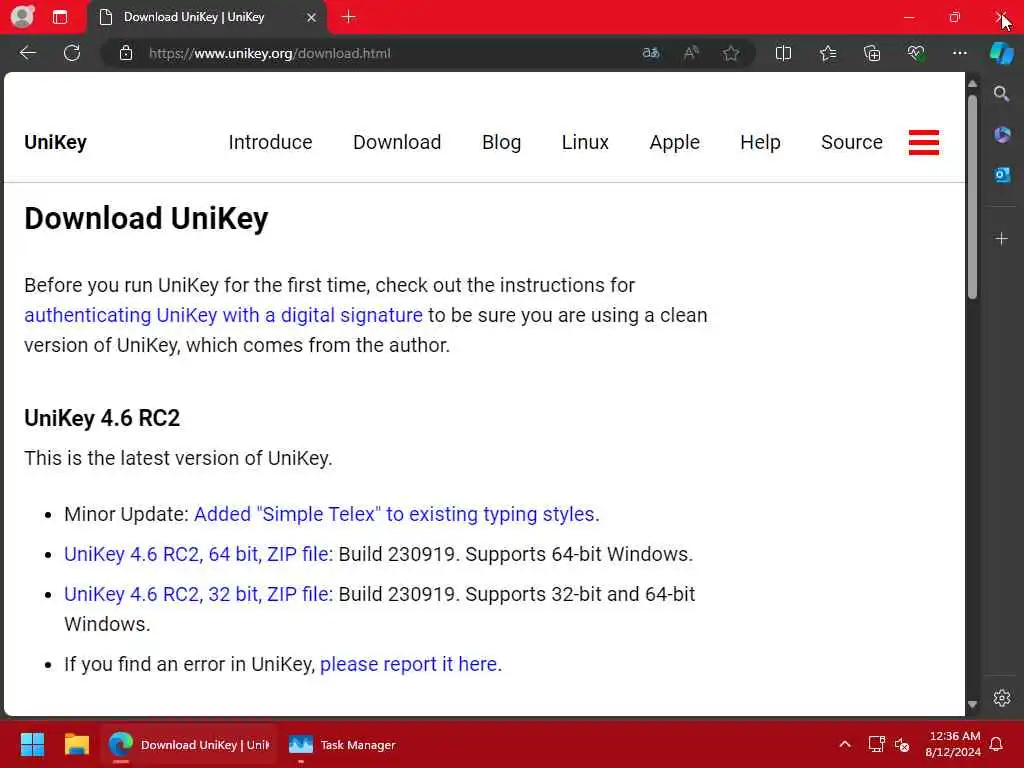The height and width of the screenshot is (768, 1024).
Task: Open Outlook sidebar icon
Action: tap(1002, 175)
